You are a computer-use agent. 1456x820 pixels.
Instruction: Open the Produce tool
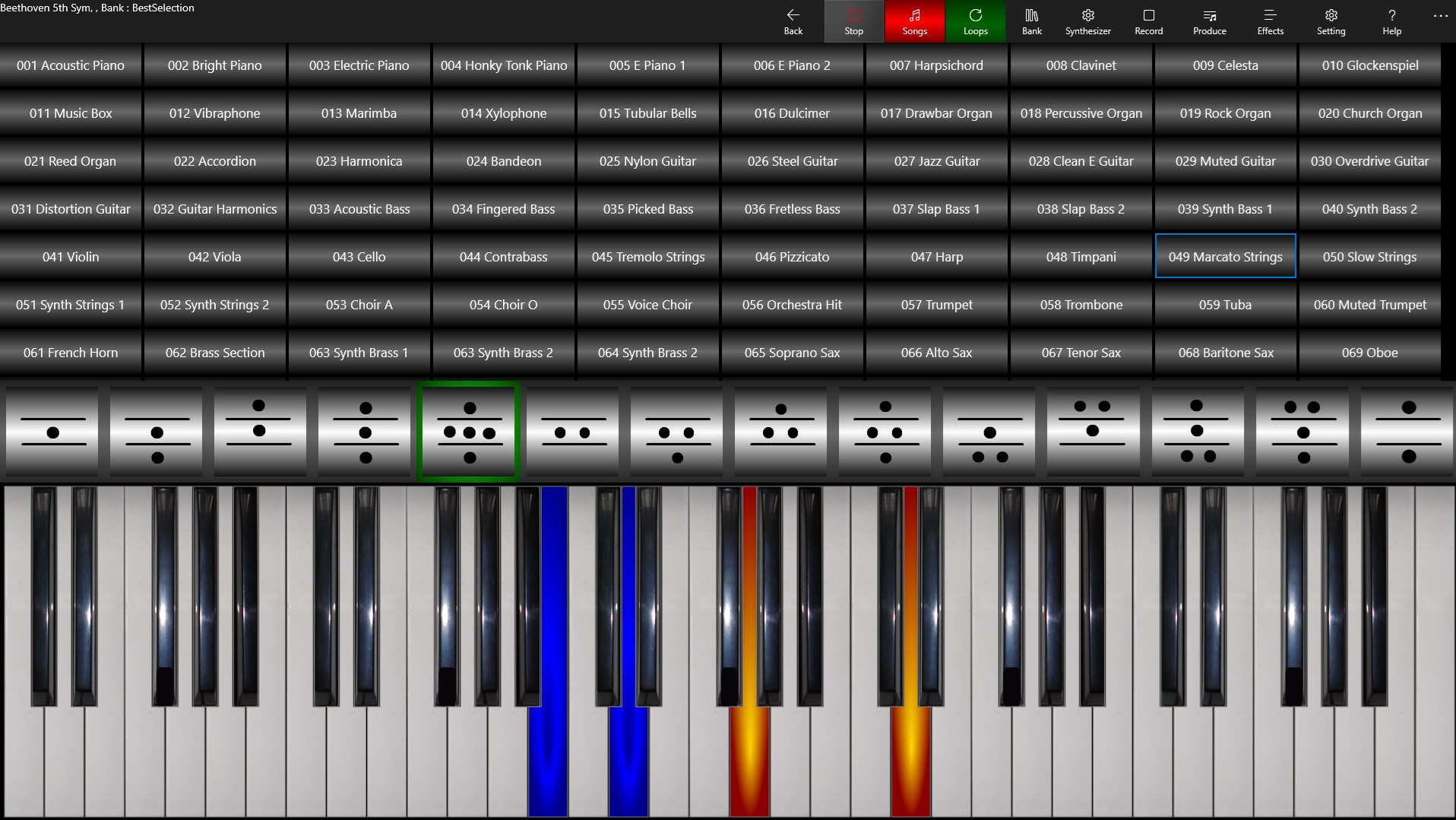click(x=1208, y=21)
